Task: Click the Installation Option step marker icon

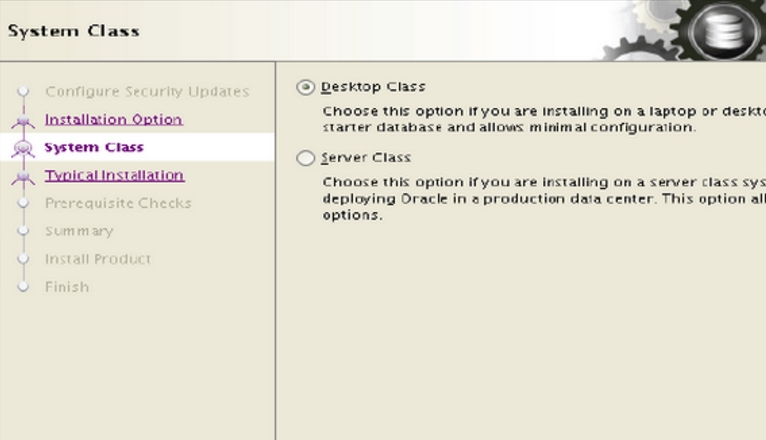Action: click(23, 121)
